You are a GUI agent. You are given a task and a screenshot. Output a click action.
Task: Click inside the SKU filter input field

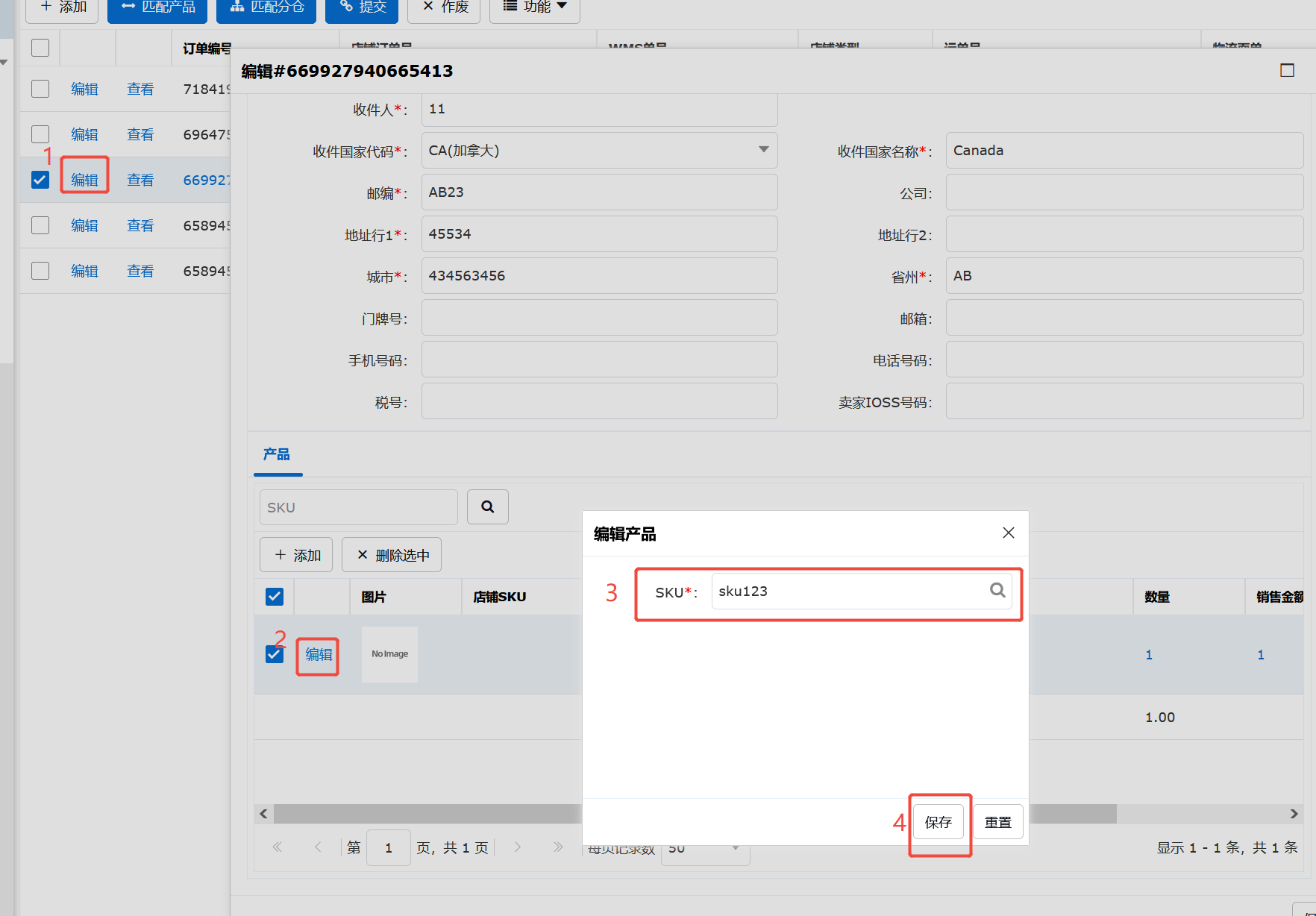point(358,506)
